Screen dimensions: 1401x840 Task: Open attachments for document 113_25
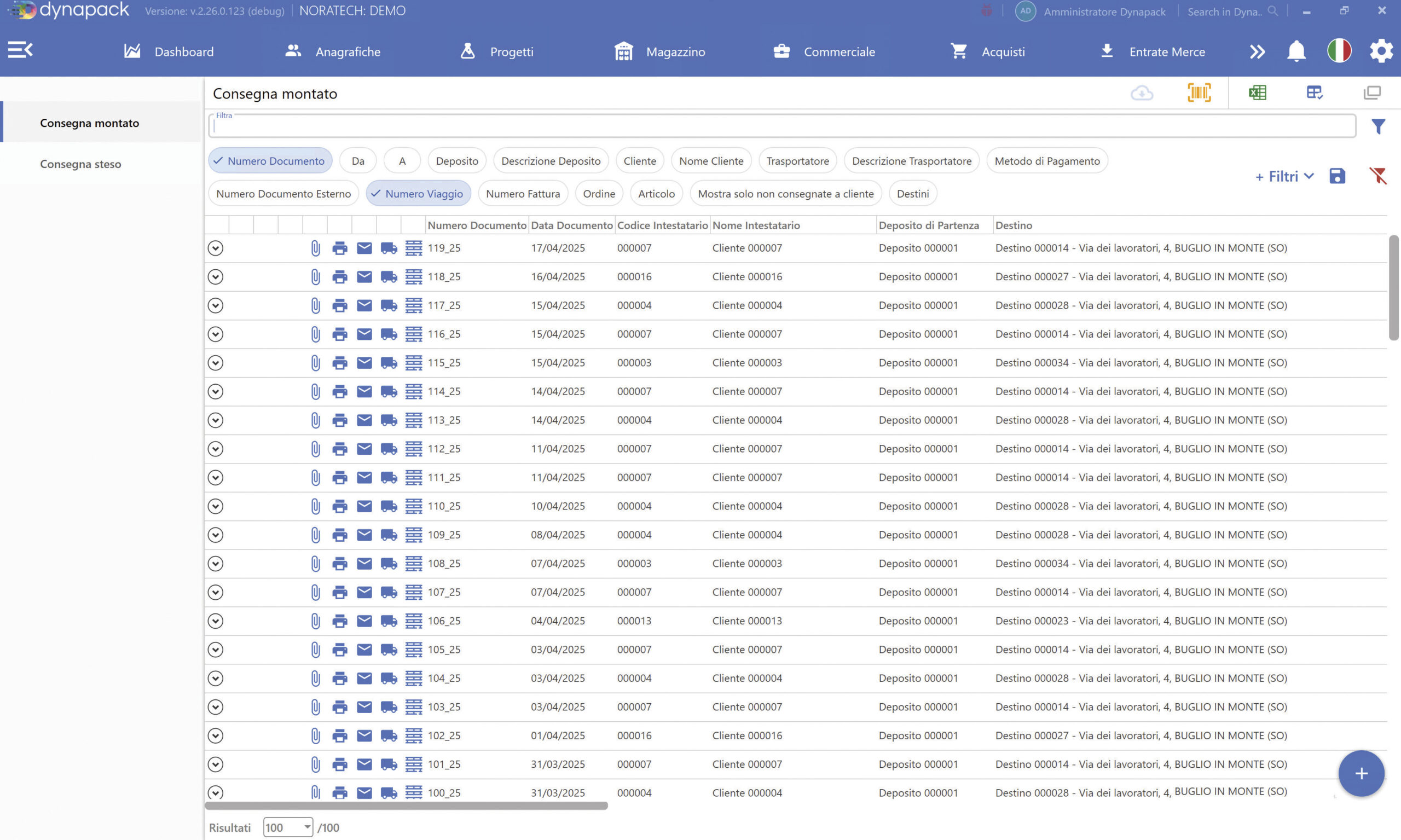(x=315, y=420)
